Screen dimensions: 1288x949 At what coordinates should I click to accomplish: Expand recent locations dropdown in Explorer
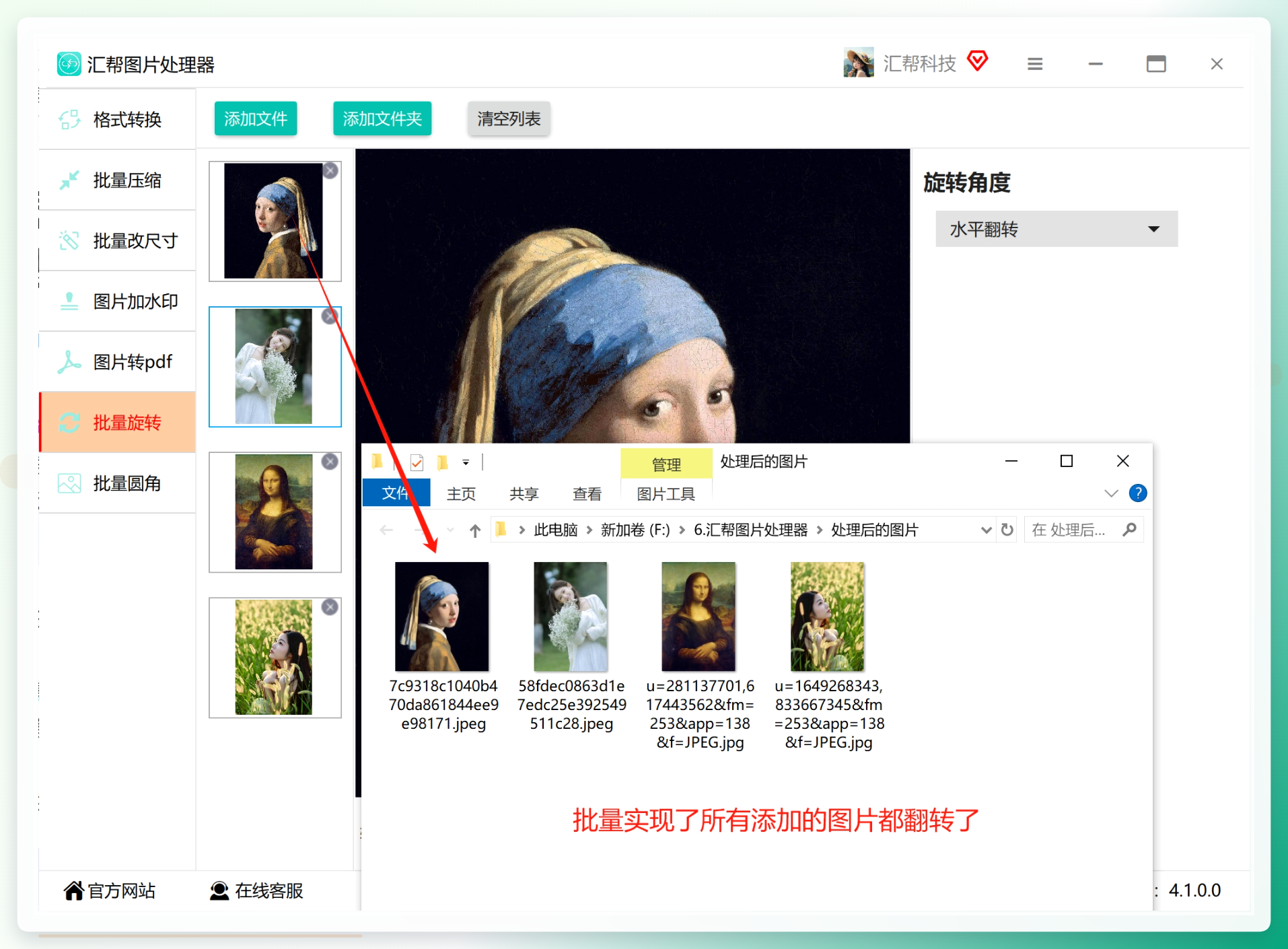450,530
